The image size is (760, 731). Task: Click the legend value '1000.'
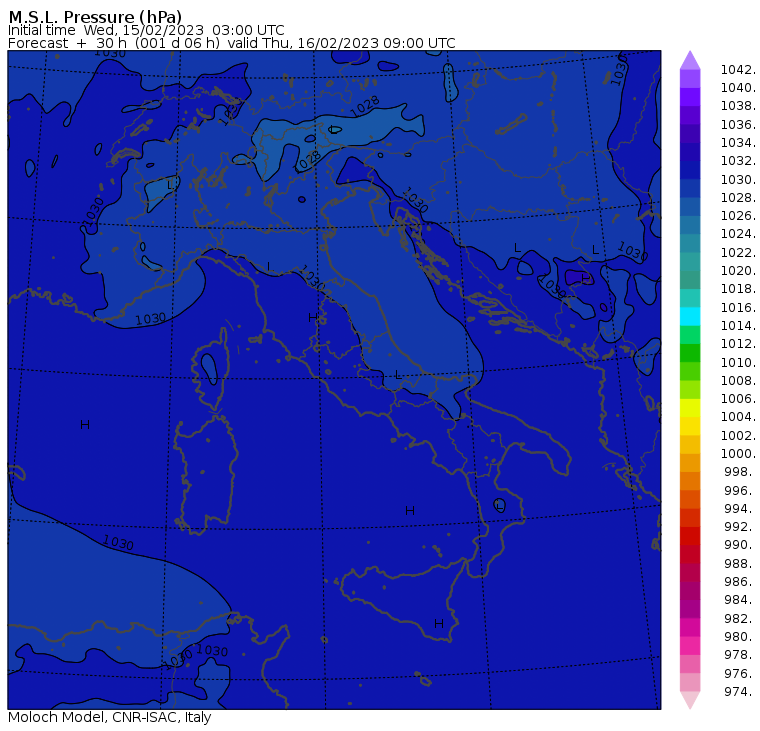(738, 454)
